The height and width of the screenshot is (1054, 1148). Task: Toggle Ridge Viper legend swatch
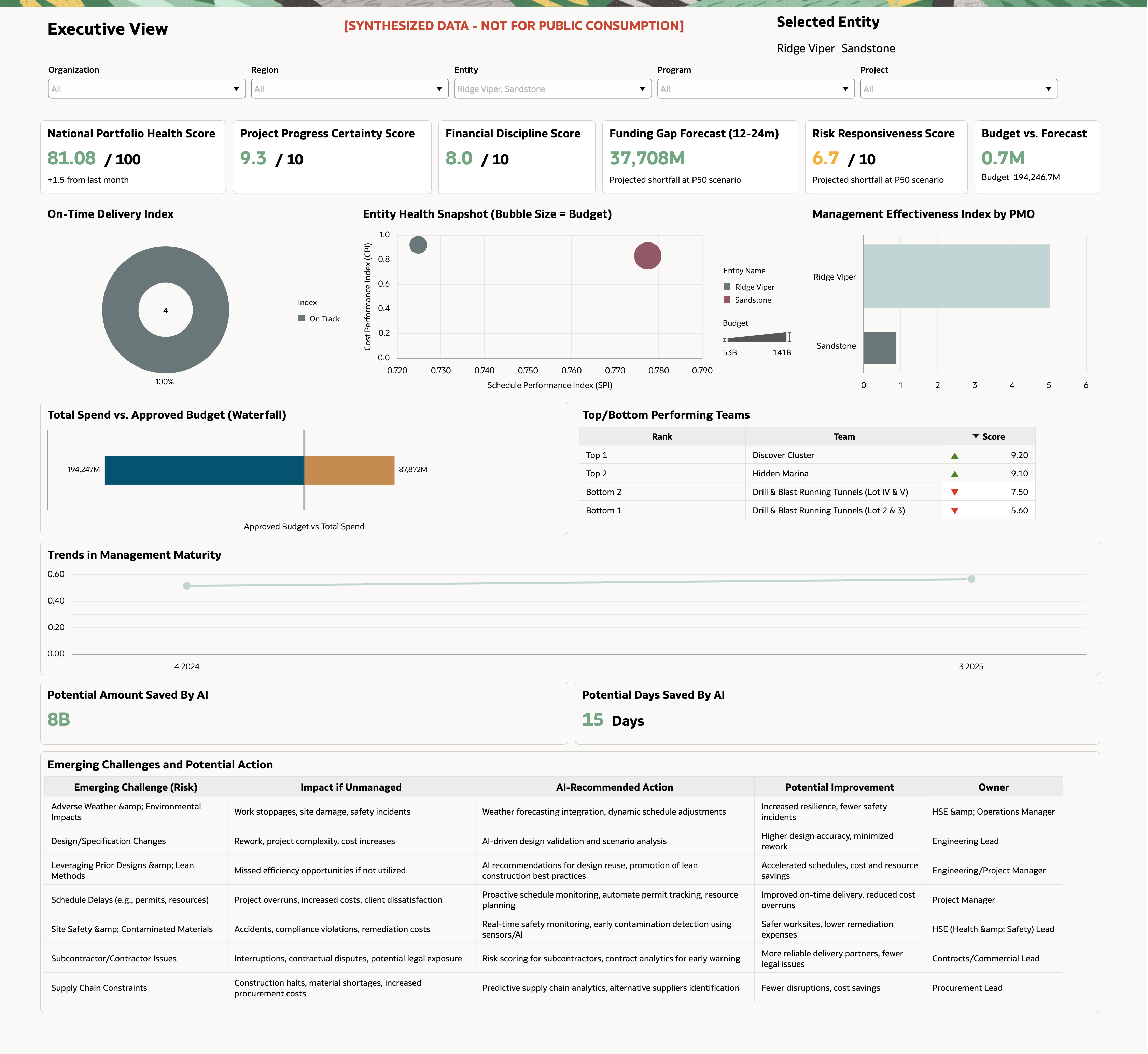727,286
